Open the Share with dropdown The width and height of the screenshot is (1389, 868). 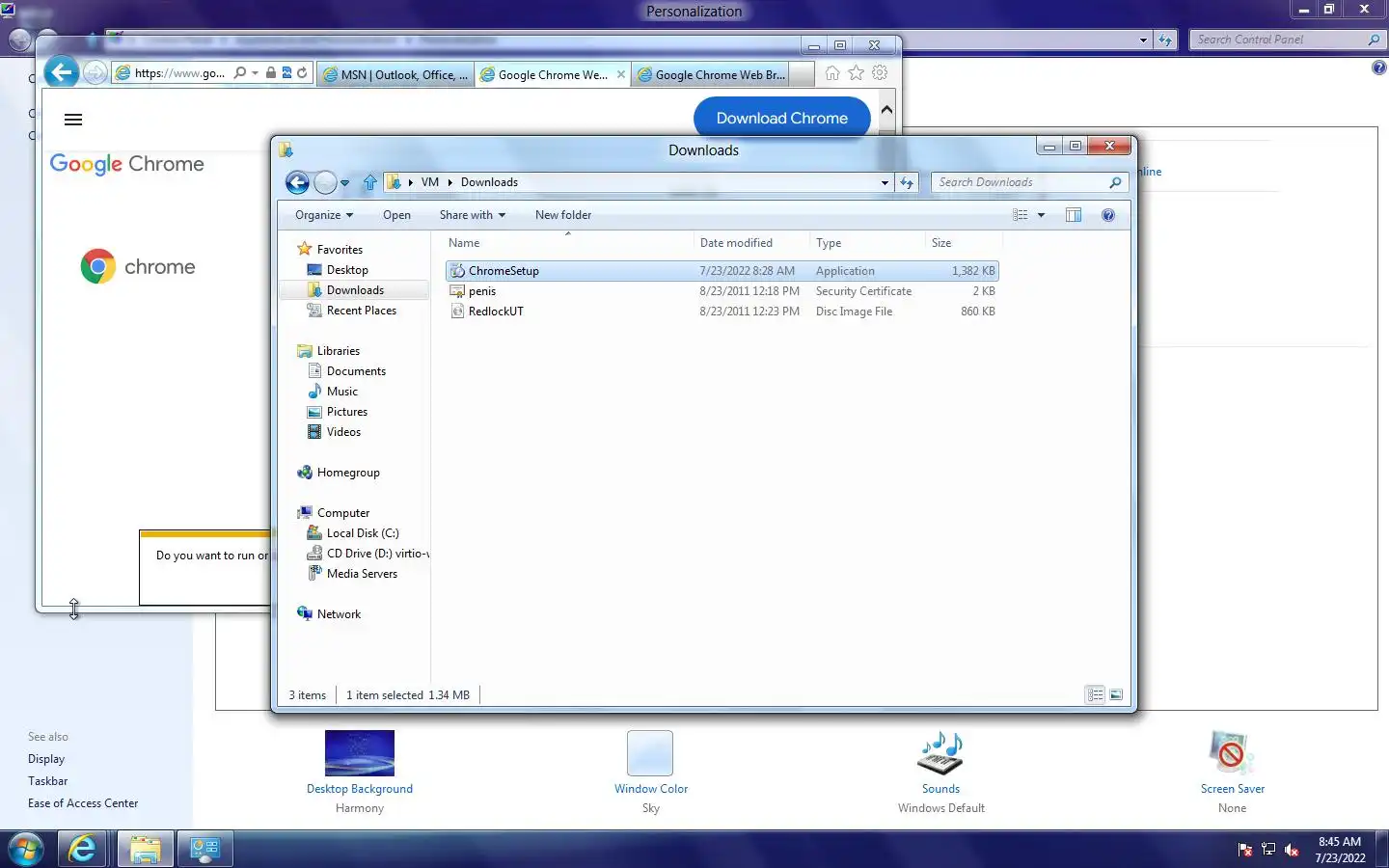[x=472, y=215]
